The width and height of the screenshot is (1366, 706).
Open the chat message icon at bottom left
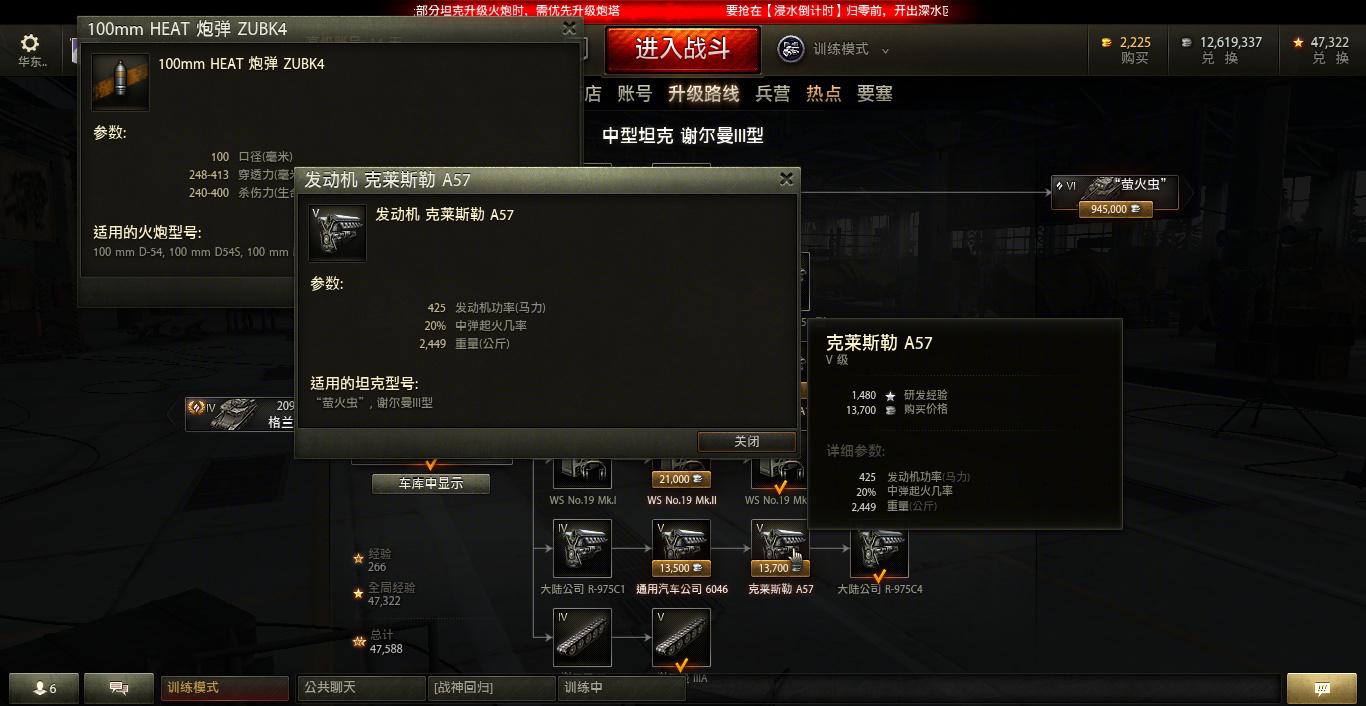(x=118, y=688)
